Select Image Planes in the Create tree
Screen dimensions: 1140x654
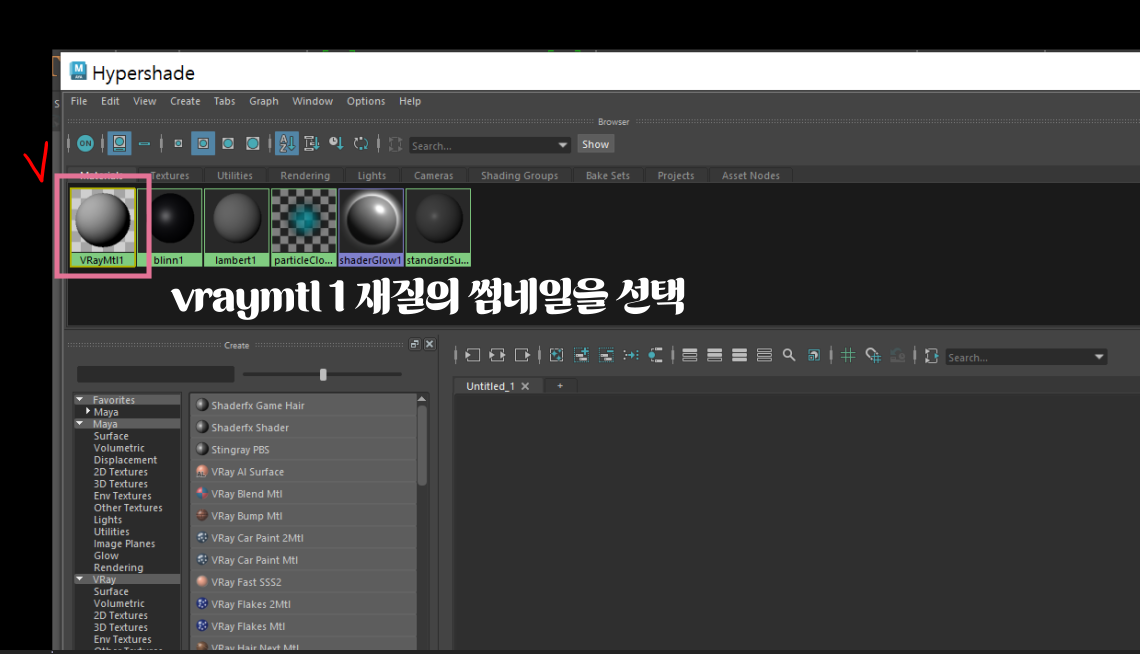coord(124,544)
